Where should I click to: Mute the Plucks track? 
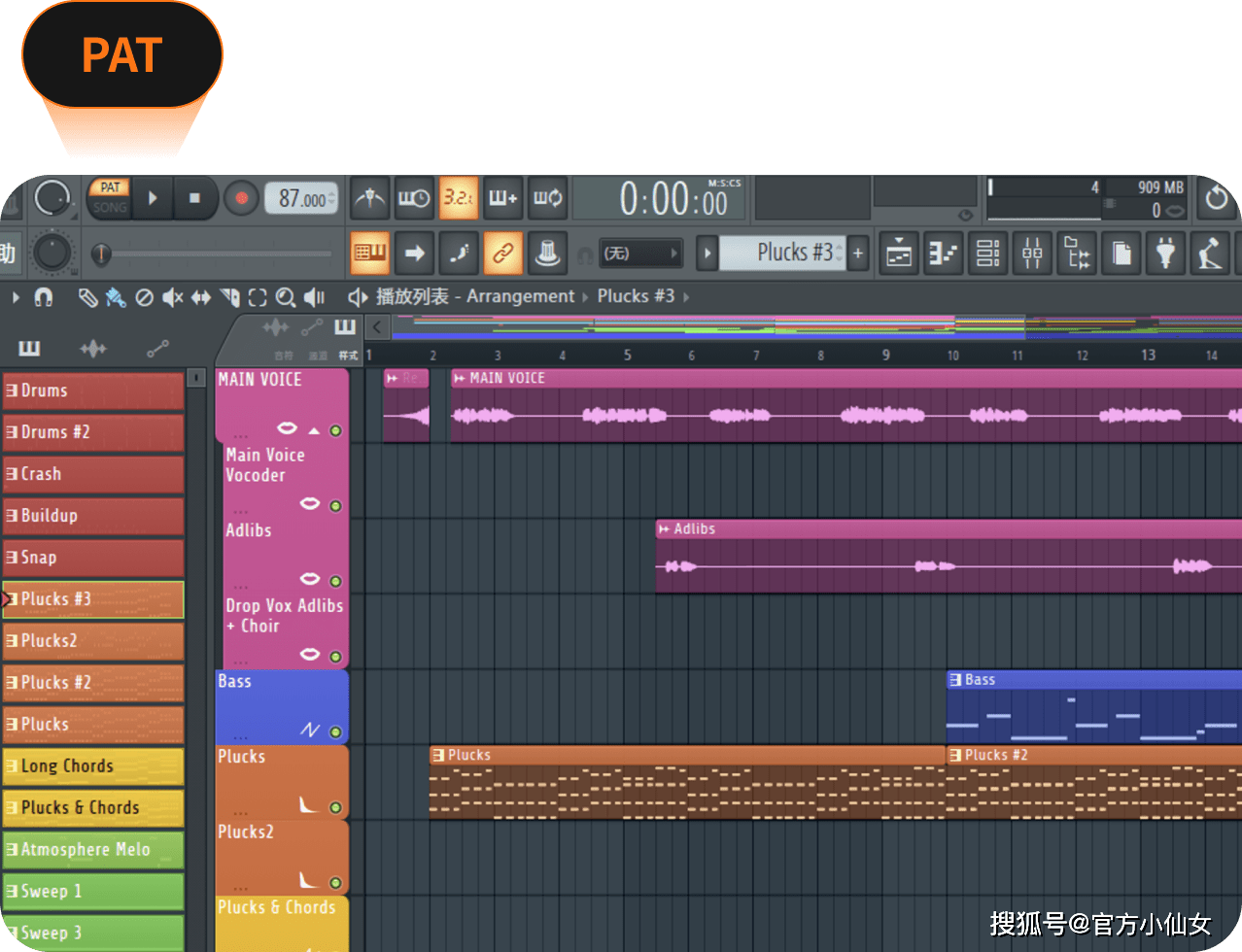point(335,807)
